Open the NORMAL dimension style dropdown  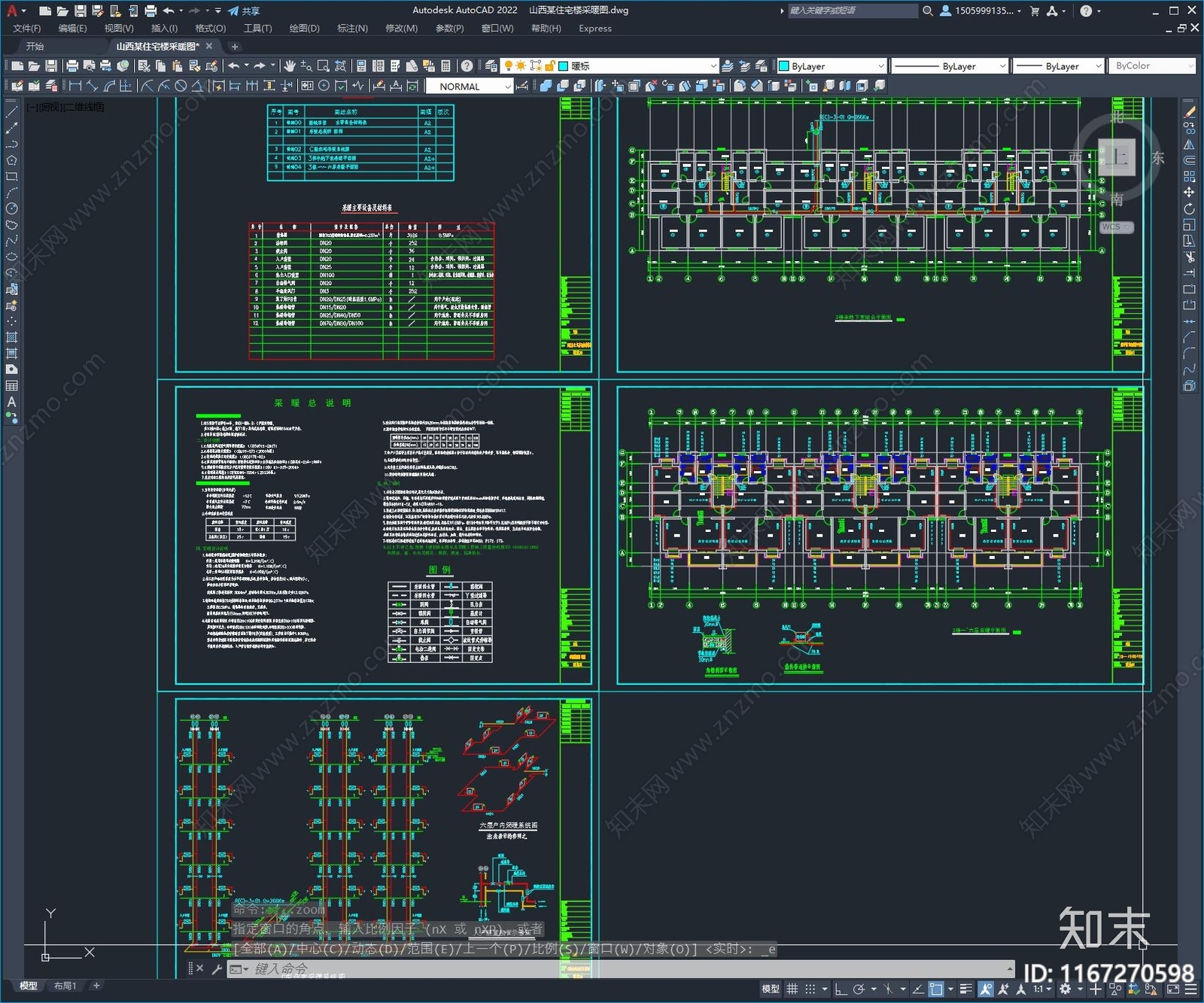pyautogui.click(x=508, y=87)
